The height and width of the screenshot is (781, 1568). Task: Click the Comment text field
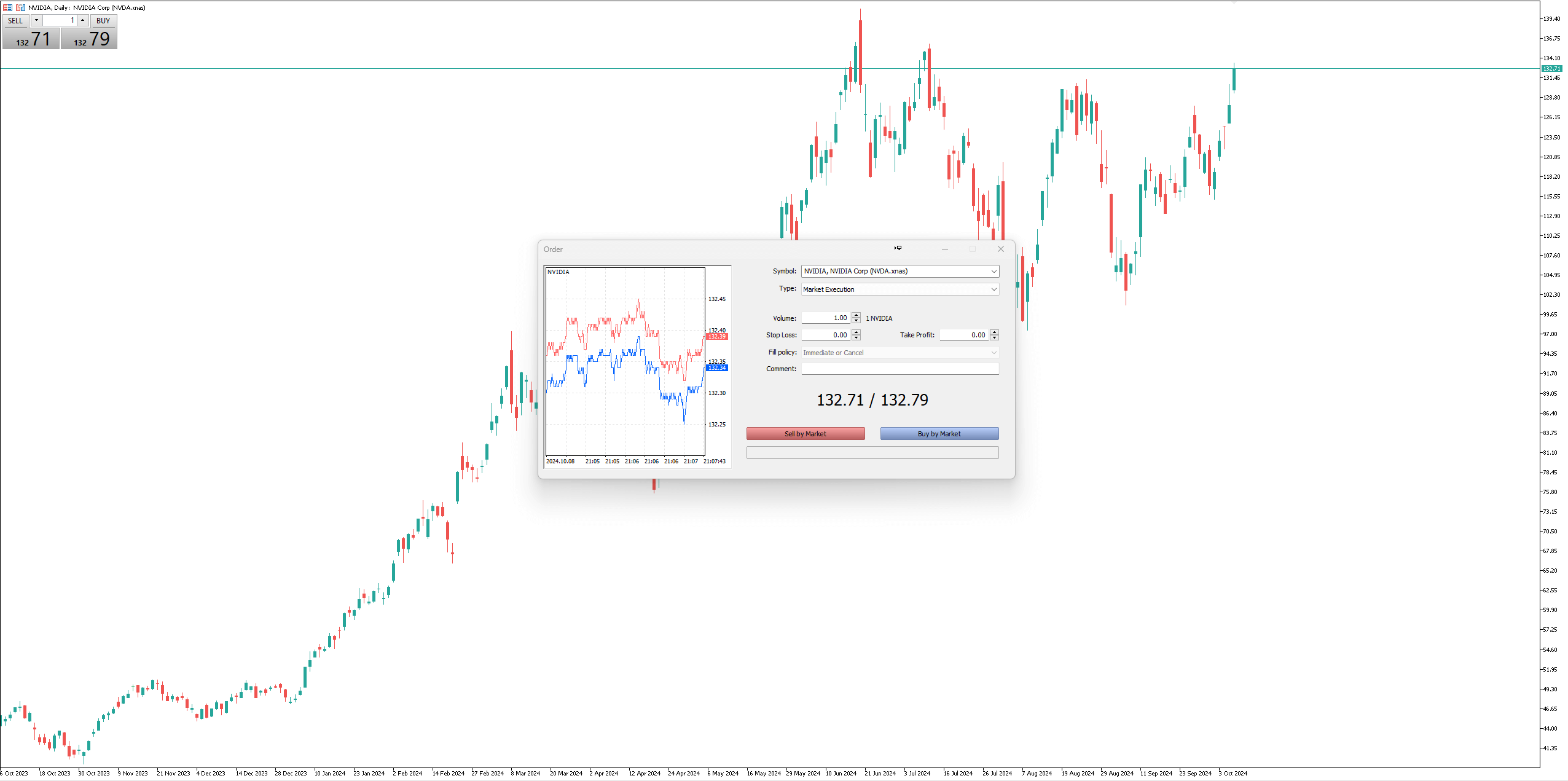tap(900, 369)
